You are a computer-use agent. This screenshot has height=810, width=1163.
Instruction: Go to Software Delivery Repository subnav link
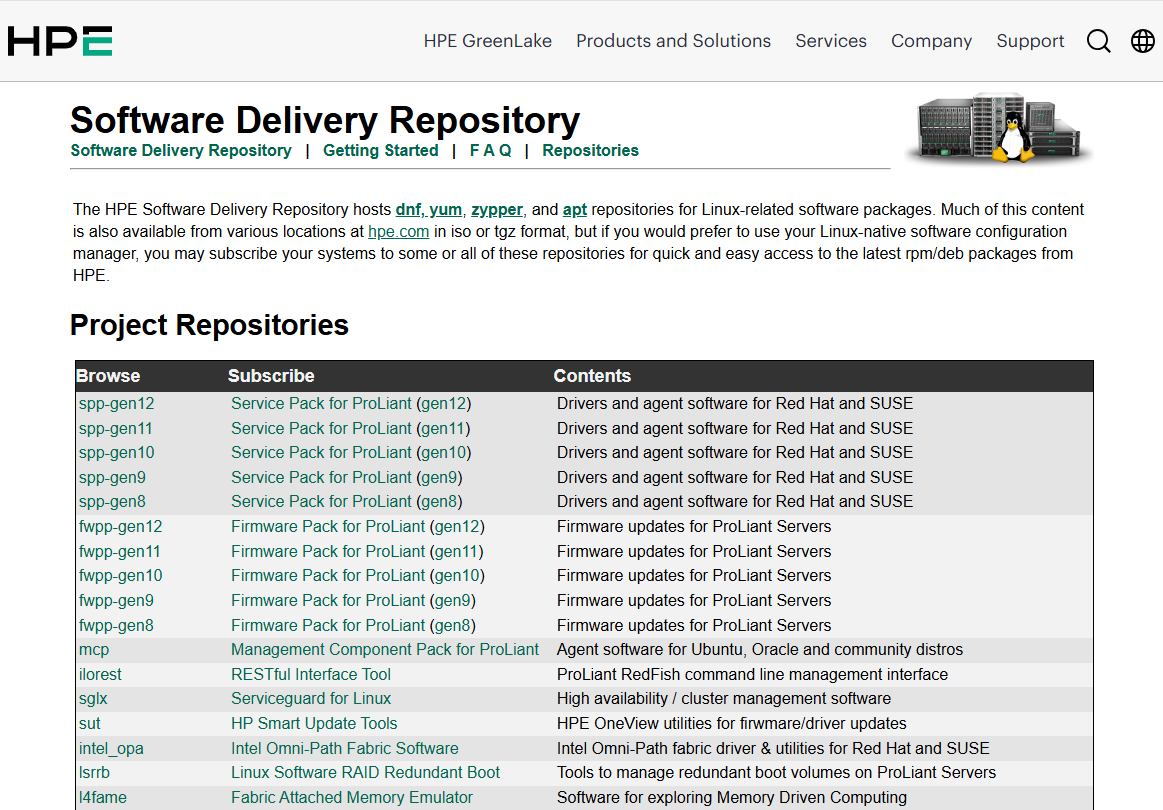[181, 151]
